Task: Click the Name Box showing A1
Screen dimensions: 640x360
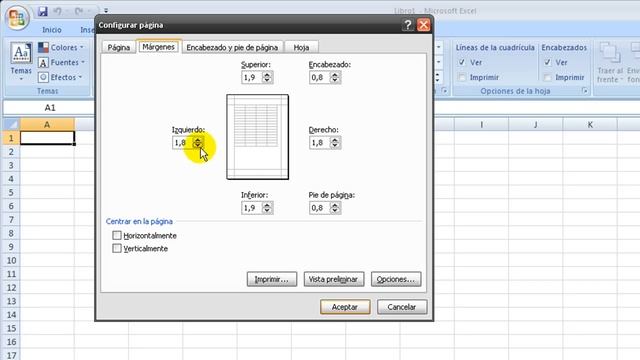Action: coord(49,108)
